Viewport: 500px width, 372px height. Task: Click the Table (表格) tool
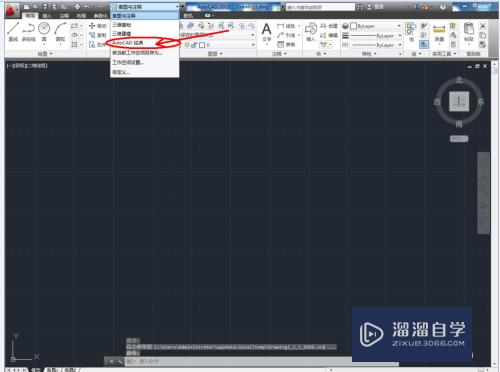(x=286, y=44)
